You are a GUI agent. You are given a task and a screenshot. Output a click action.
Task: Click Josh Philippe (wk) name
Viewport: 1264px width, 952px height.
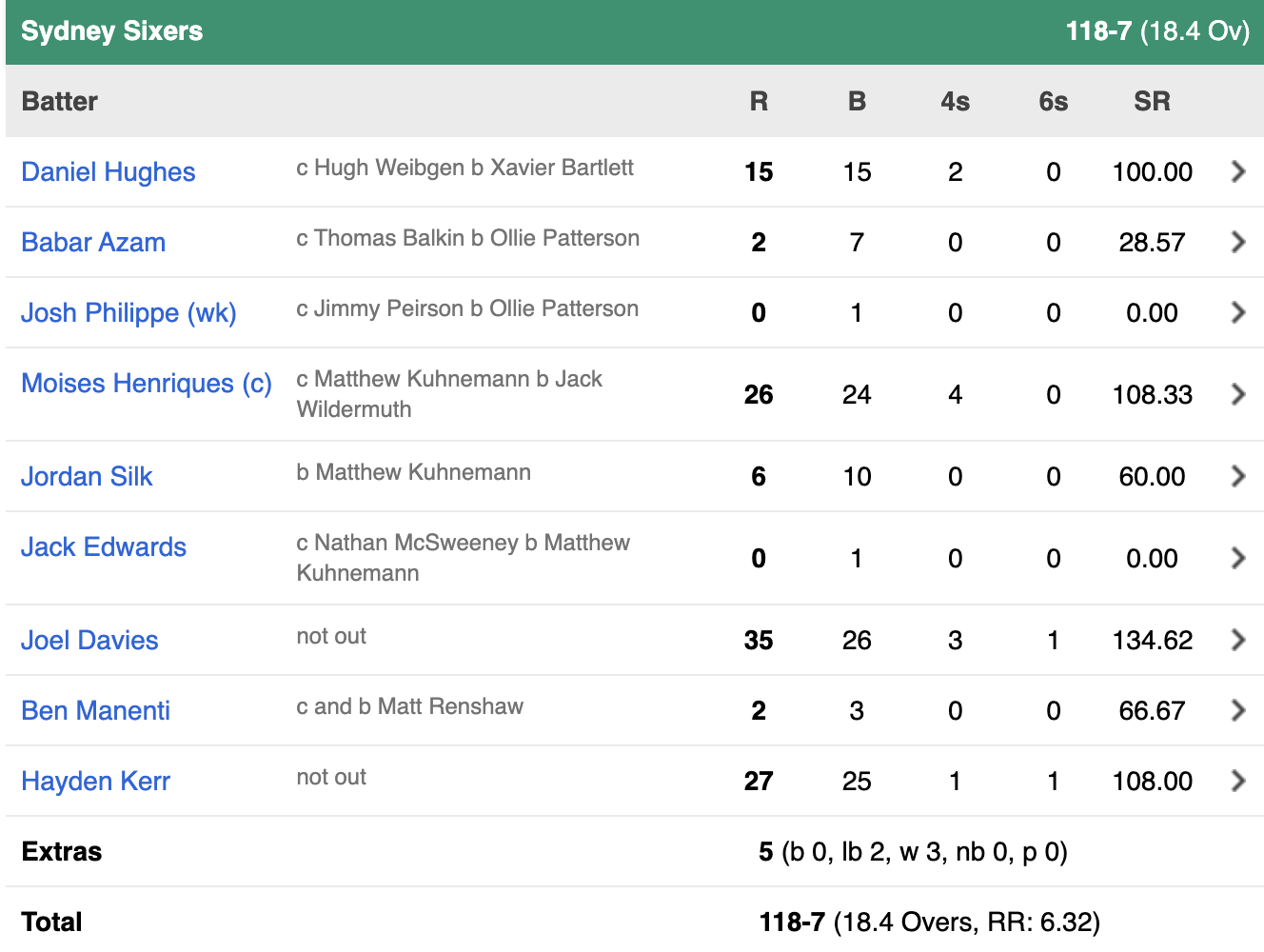pos(128,313)
